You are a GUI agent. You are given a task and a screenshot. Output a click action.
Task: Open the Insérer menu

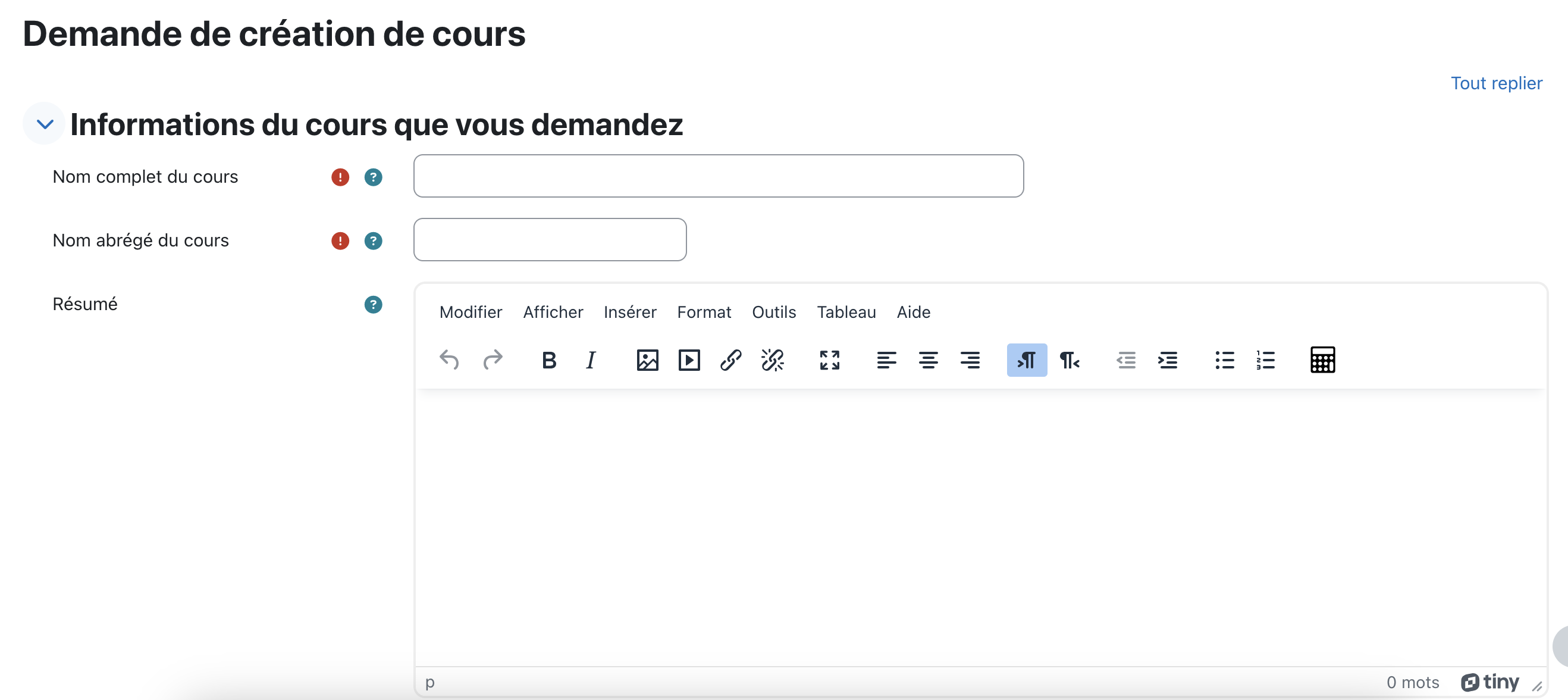pyautogui.click(x=630, y=312)
